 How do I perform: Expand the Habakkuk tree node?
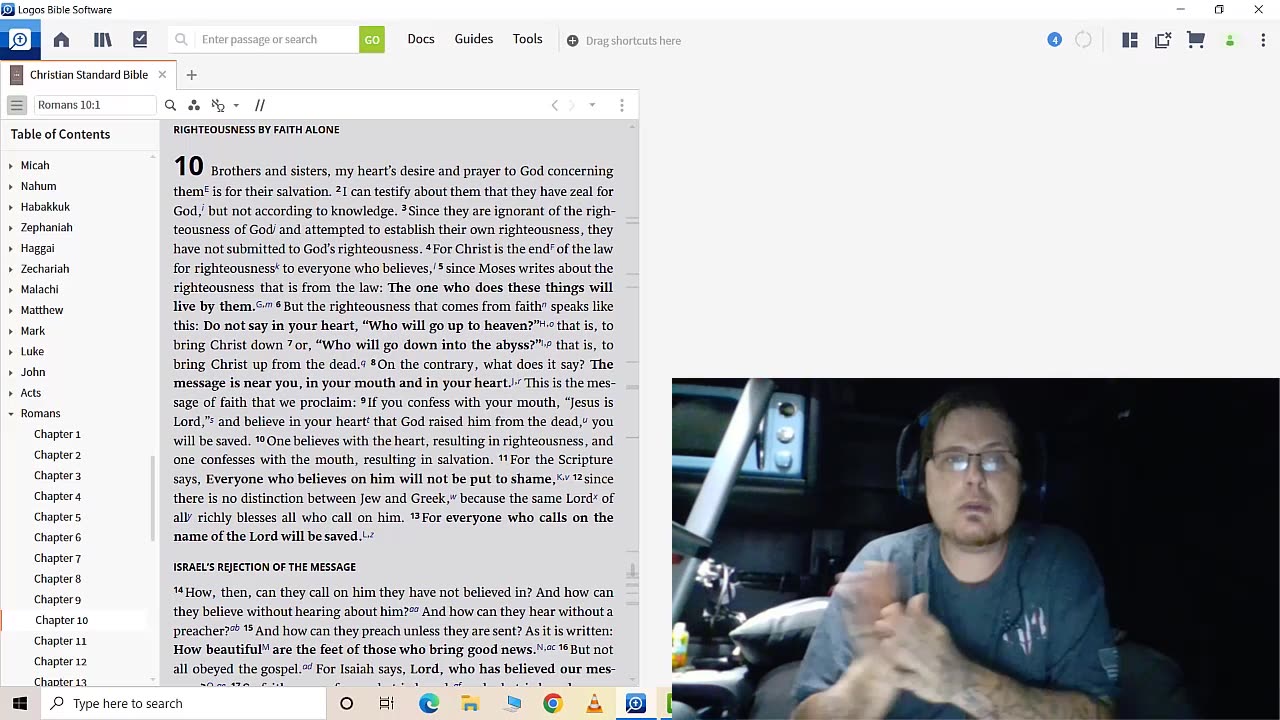tap(11, 207)
